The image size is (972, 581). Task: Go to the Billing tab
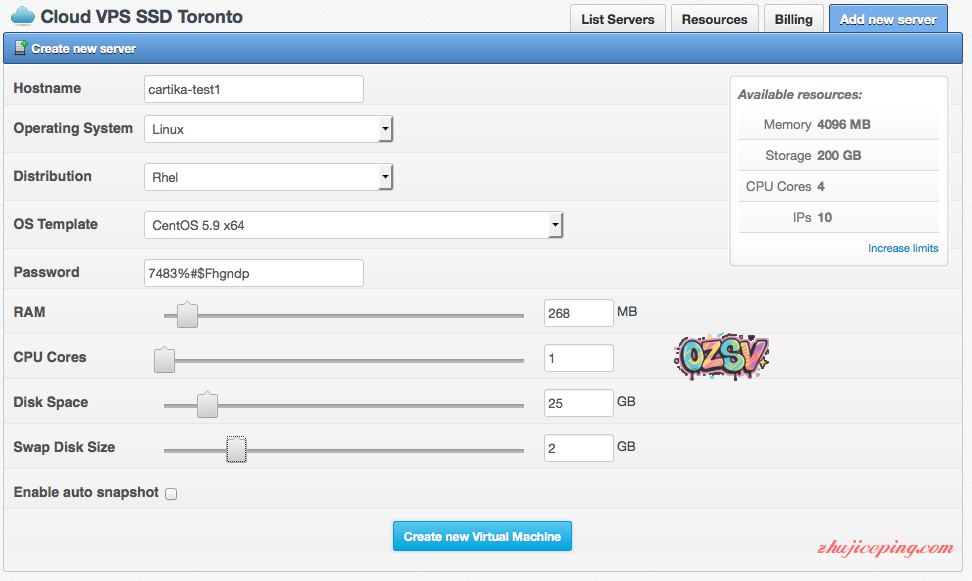[x=793, y=19]
